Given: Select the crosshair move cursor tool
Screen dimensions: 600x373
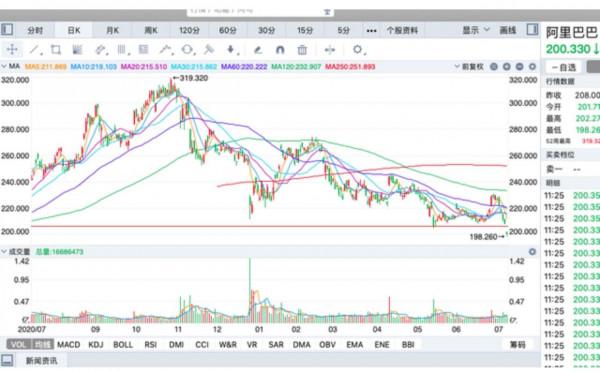Looking at the screenshot, I should [12, 50].
